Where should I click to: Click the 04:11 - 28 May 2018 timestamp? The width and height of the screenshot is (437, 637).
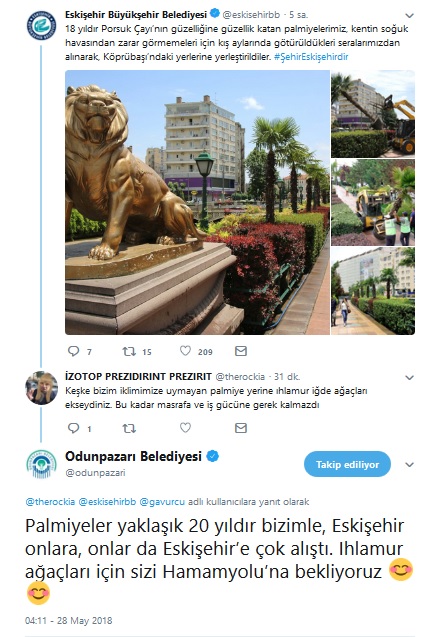click(68, 620)
